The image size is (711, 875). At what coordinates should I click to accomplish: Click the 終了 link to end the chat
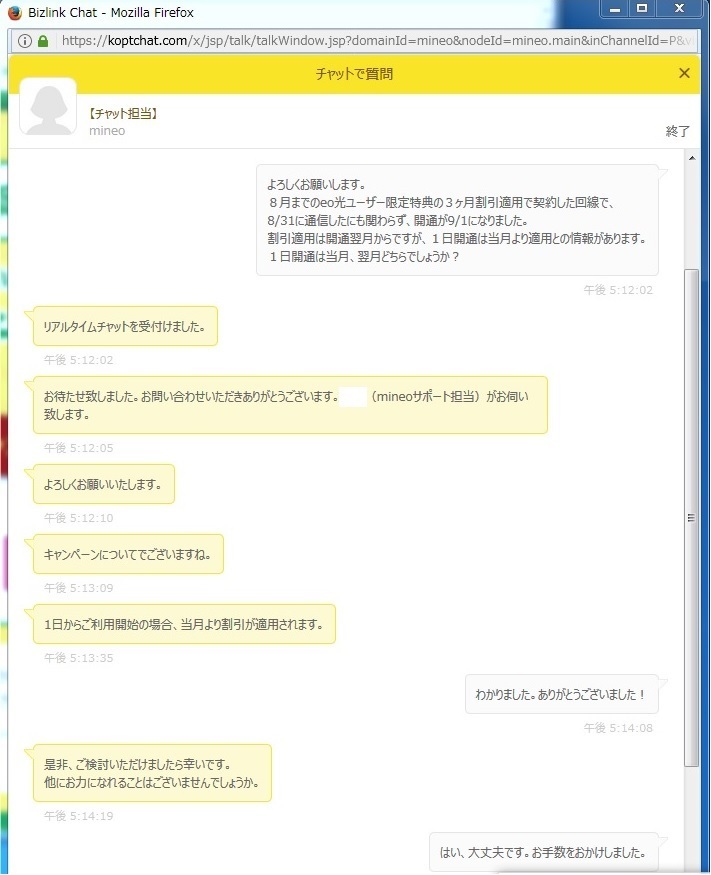(678, 131)
